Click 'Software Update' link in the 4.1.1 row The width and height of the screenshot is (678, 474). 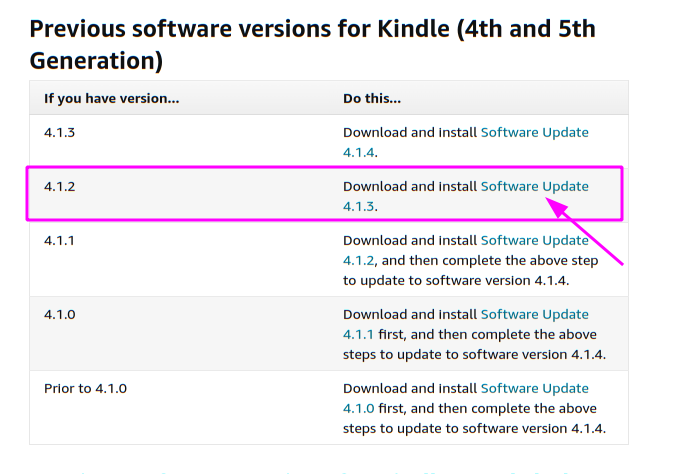point(534,240)
